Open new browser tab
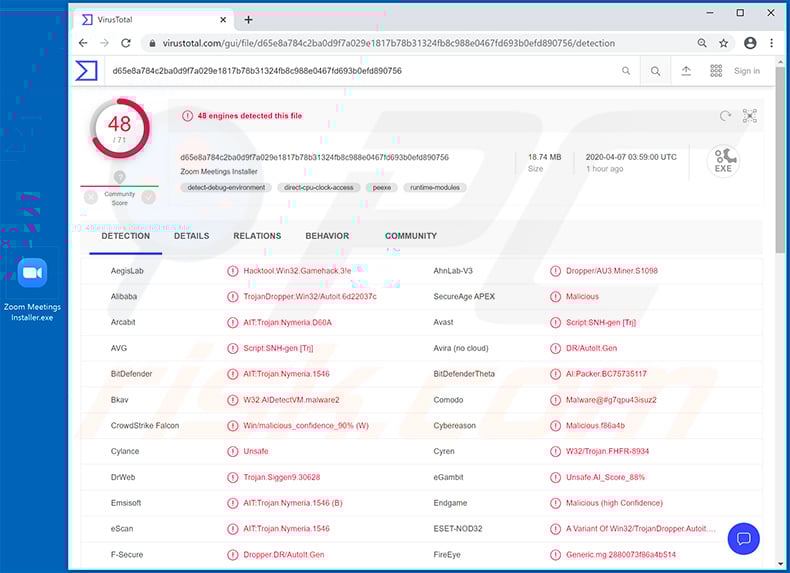Screen dimensions: 790x573 pos(248,20)
